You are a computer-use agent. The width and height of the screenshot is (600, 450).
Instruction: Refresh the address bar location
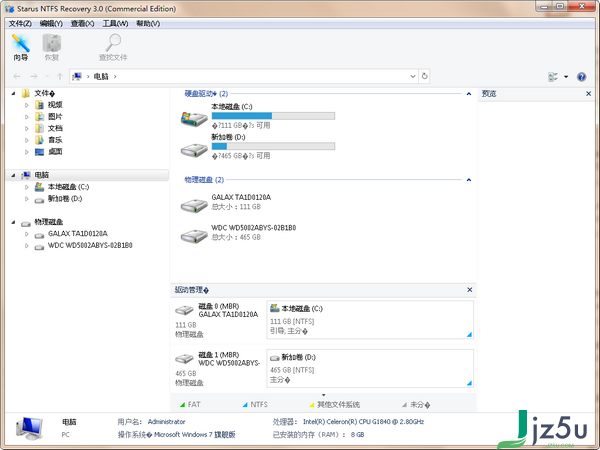424,76
